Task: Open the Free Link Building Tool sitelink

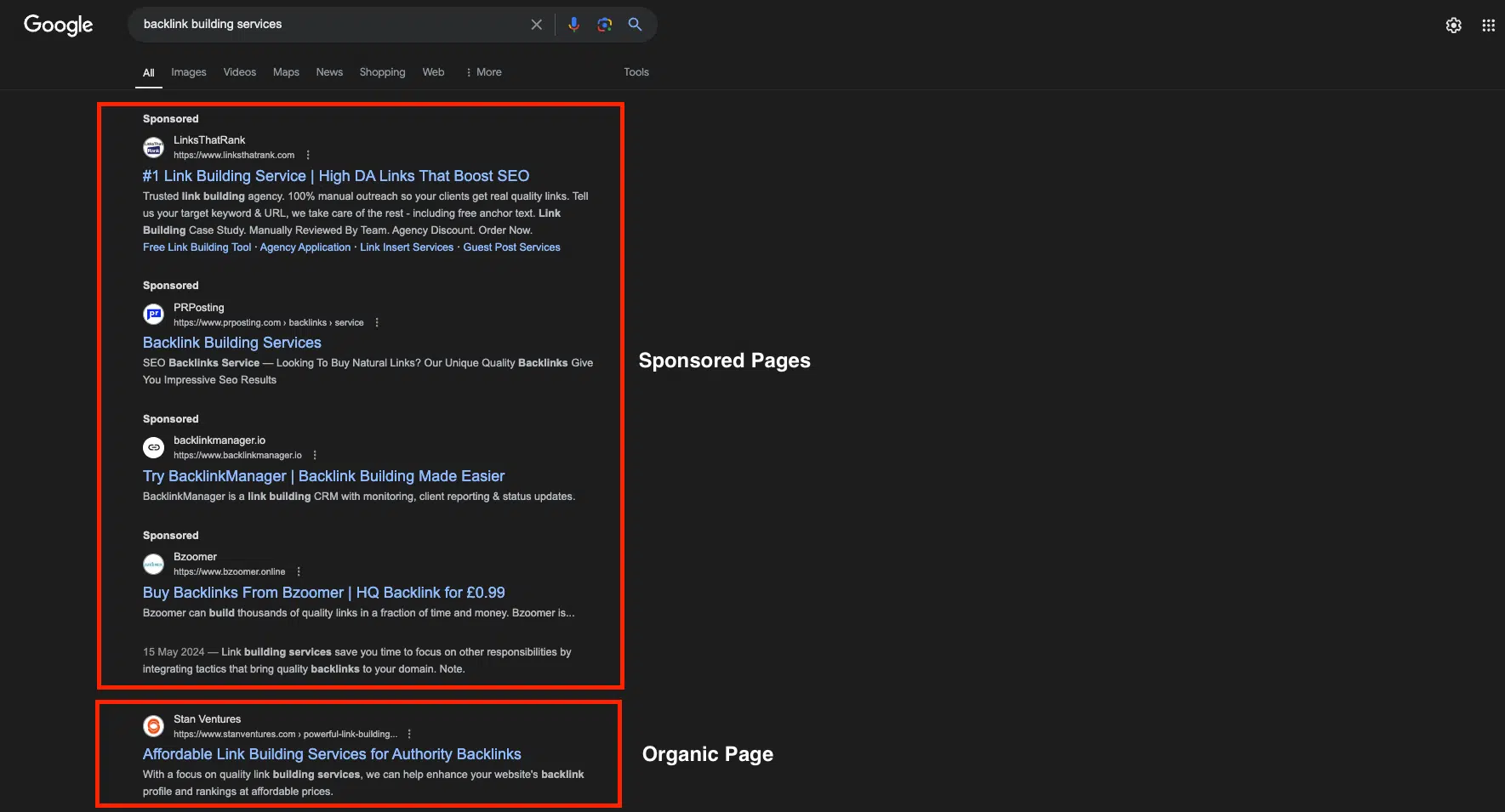Action: point(197,247)
